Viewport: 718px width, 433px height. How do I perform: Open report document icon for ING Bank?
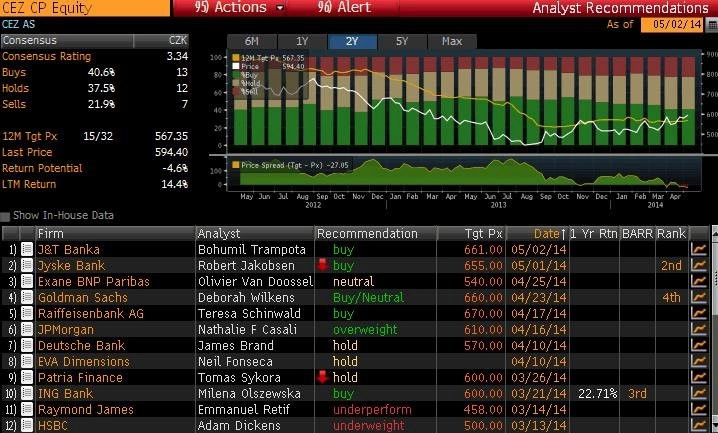coord(27,394)
